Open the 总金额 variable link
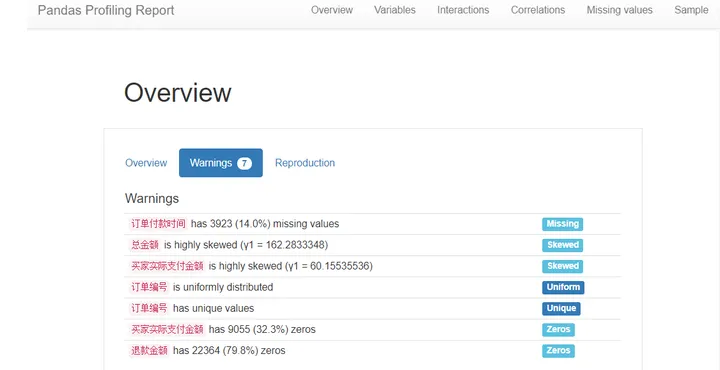 145,245
